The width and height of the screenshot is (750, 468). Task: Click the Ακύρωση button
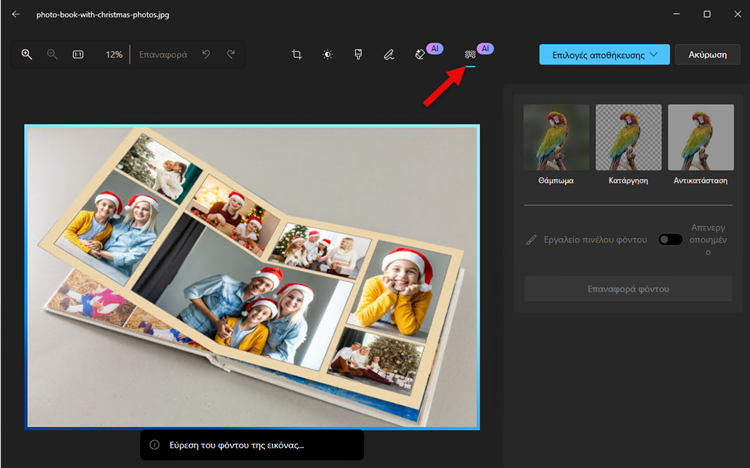[708, 54]
